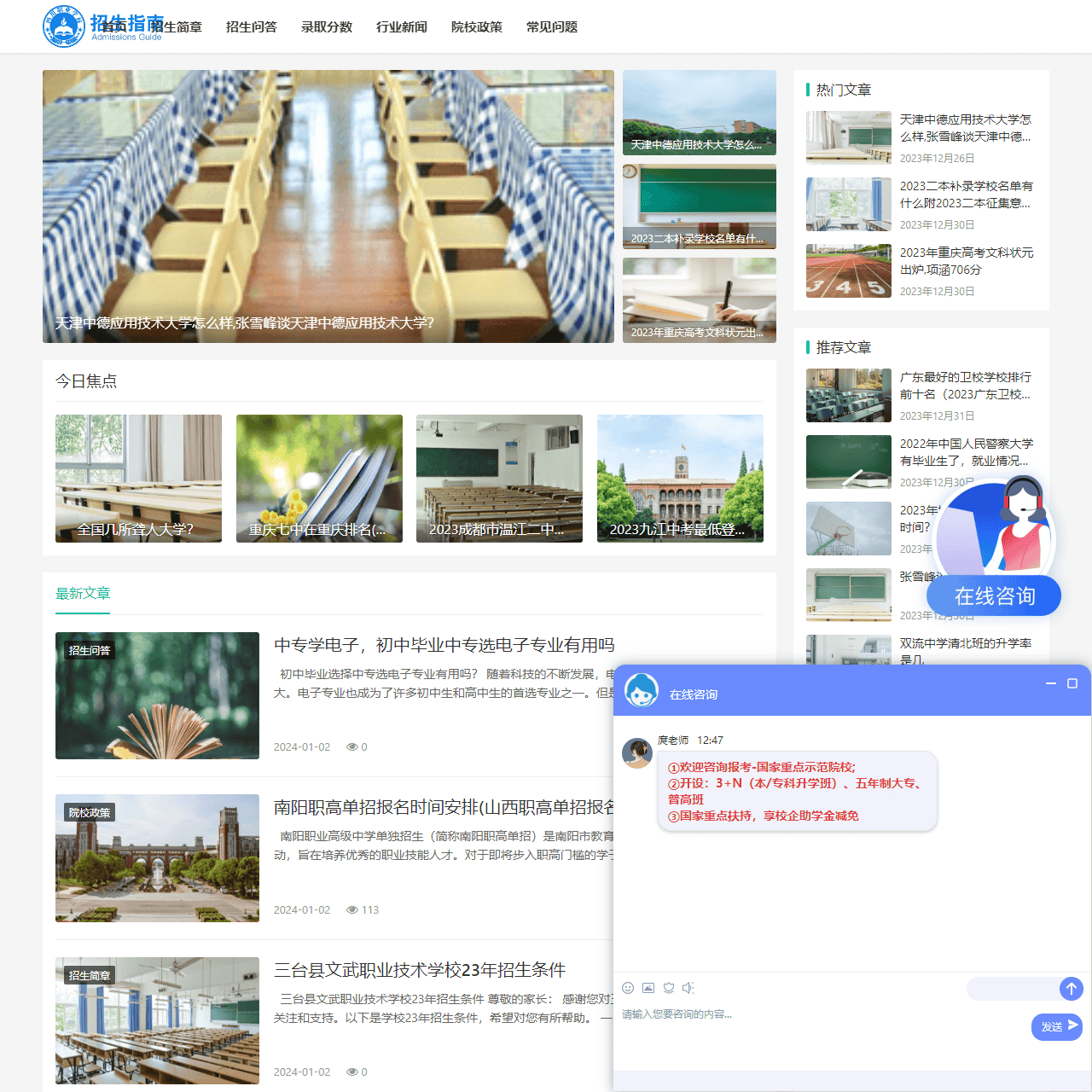Open 2023年重庆高考文科状元 in hot articles

[966, 261]
